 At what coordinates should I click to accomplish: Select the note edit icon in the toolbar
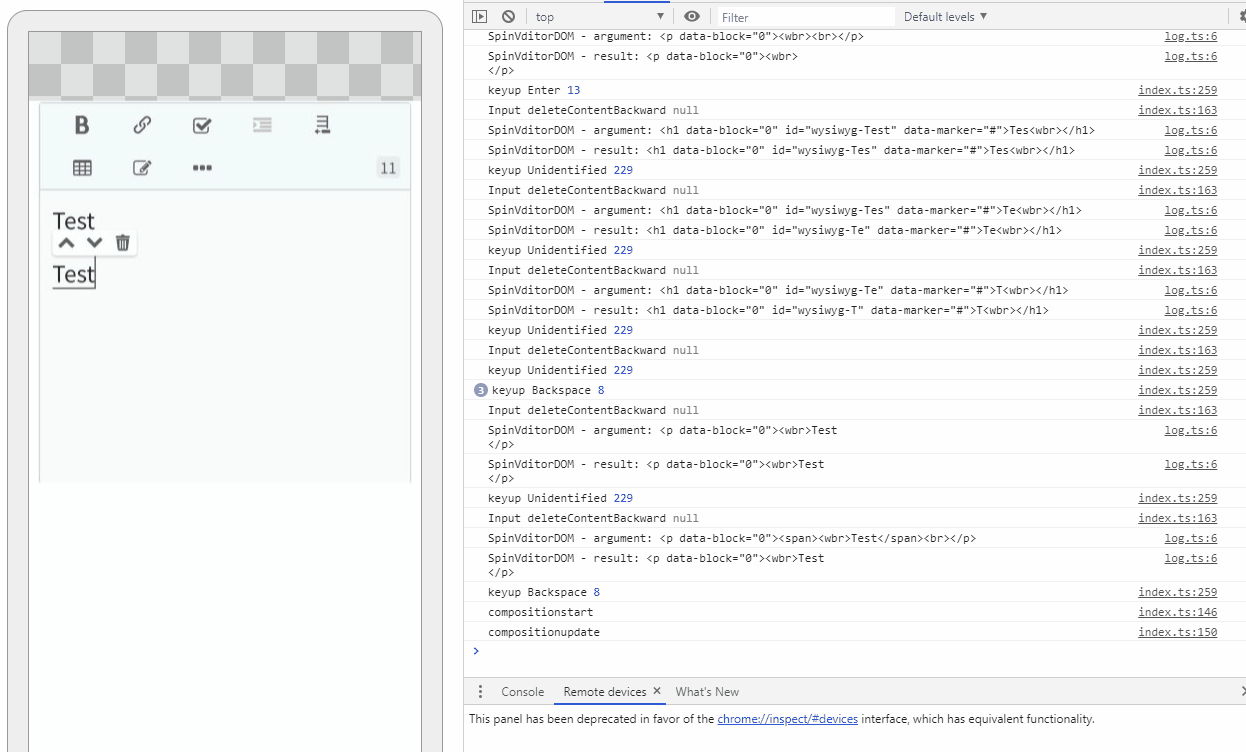(141, 168)
